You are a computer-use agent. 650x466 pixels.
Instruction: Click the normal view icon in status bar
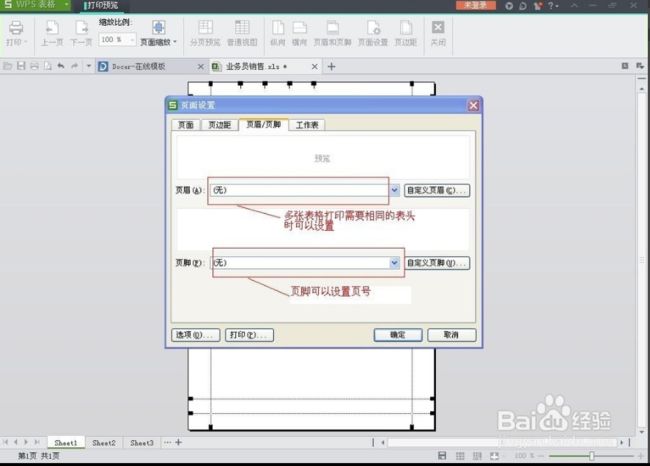[x=460, y=456]
